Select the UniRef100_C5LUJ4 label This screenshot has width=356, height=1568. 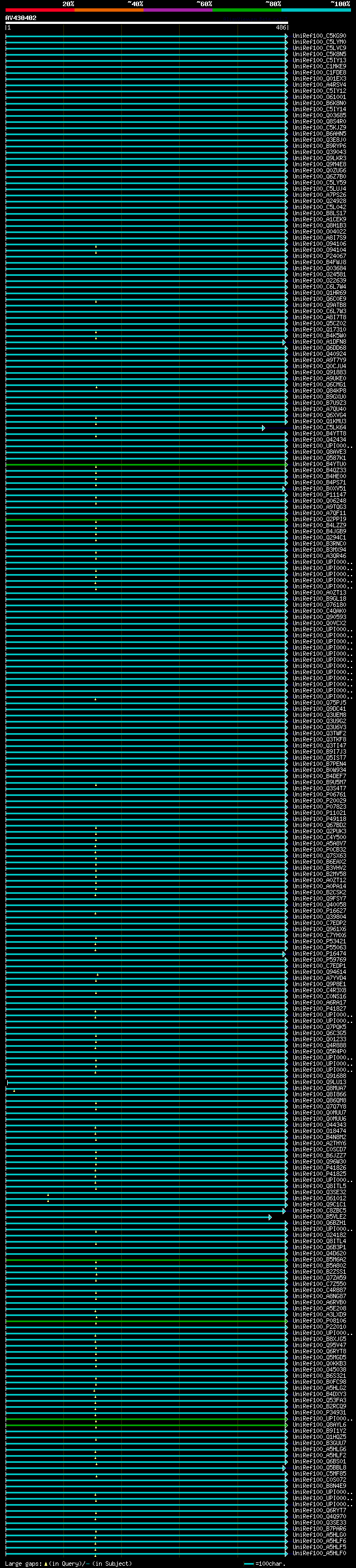(x=319, y=189)
